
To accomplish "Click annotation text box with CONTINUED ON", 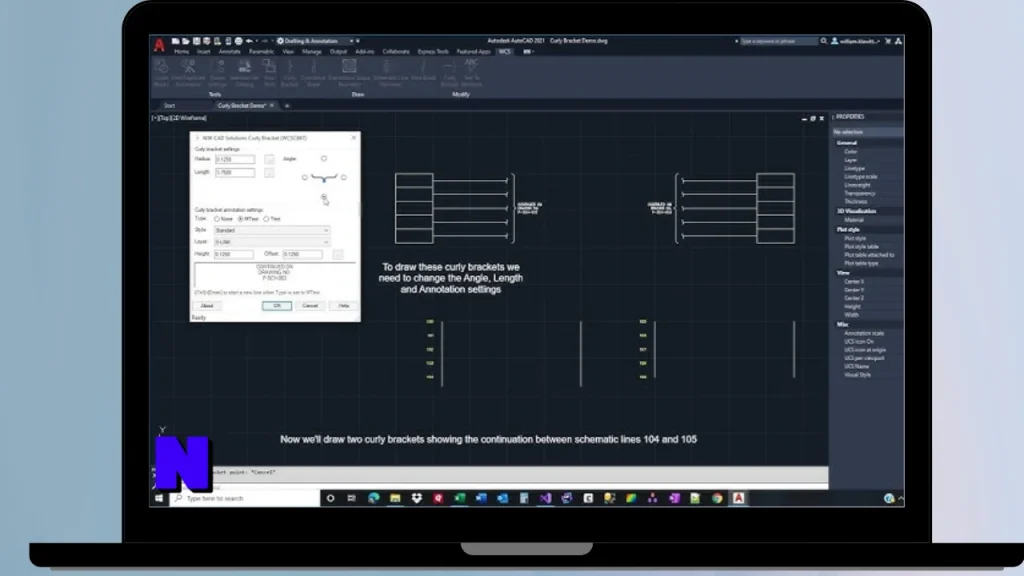I will [x=275, y=274].
